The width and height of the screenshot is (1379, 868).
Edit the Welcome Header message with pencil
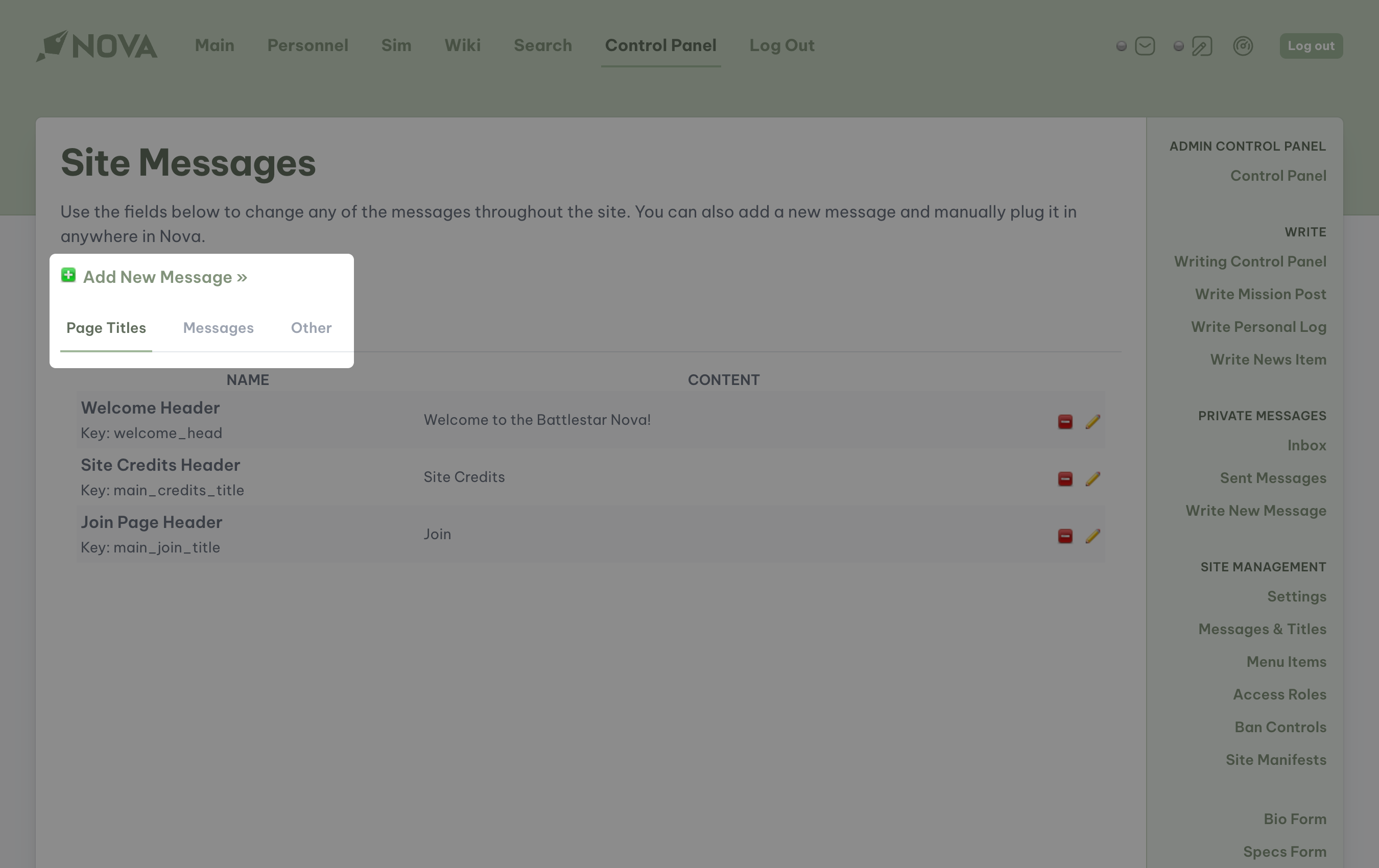(x=1092, y=422)
